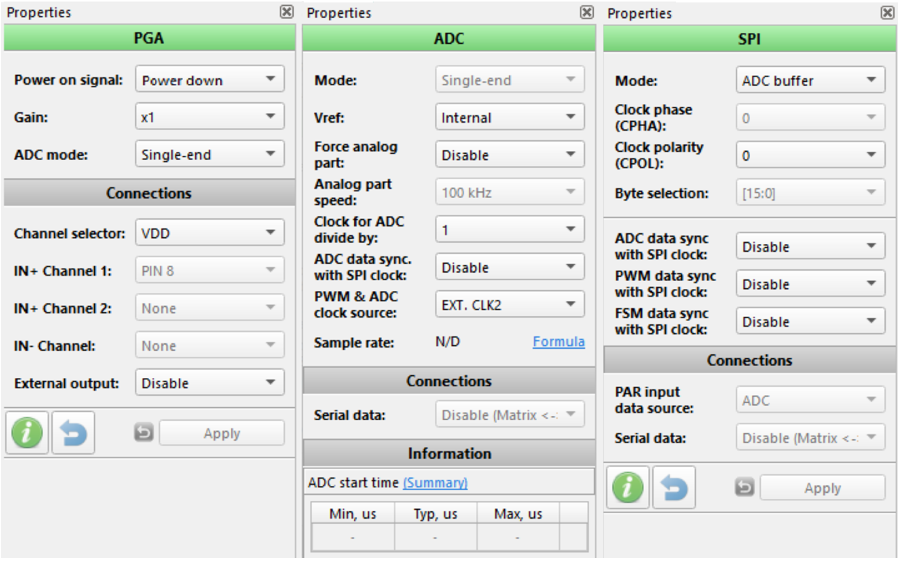Open the Clock polarity (CPOL) dropdown
Image resolution: width=900 pixels, height=561 pixels.
point(810,155)
